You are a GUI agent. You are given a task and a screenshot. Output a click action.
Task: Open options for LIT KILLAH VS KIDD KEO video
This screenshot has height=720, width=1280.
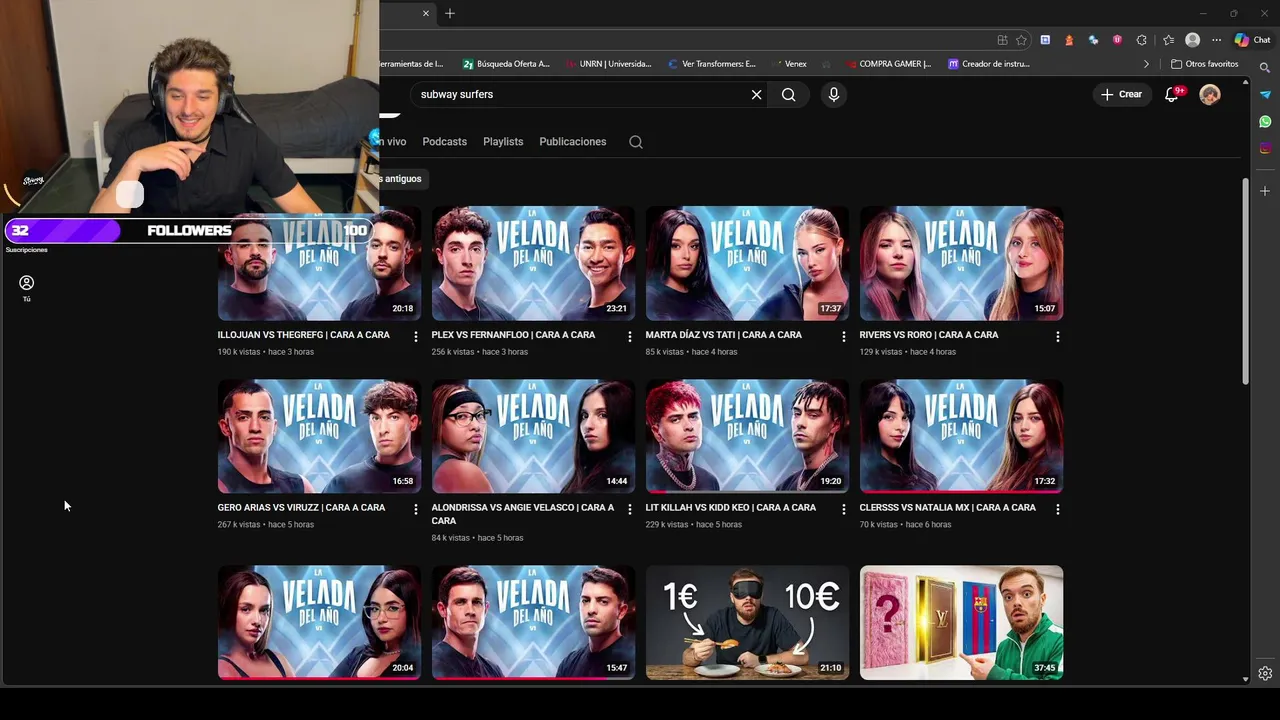click(843, 509)
